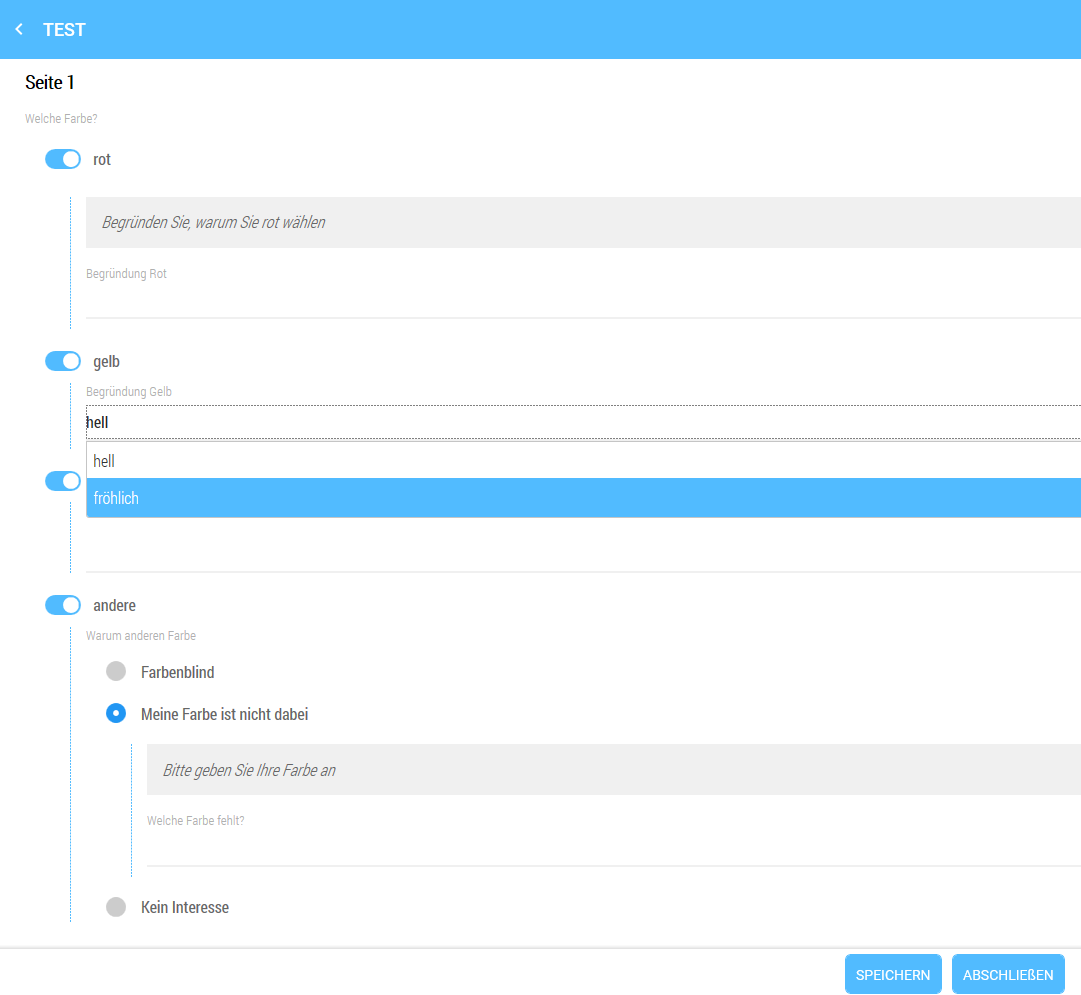Image resolution: width=1081 pixels, height=995 pixels.
Task: Click the SPEICHERN button
Action: coord(893,974)
